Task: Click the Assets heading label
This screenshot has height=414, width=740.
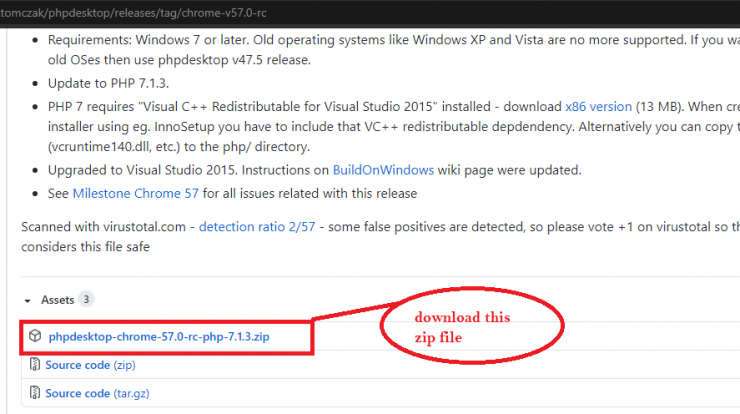Action: pos(58,300)
